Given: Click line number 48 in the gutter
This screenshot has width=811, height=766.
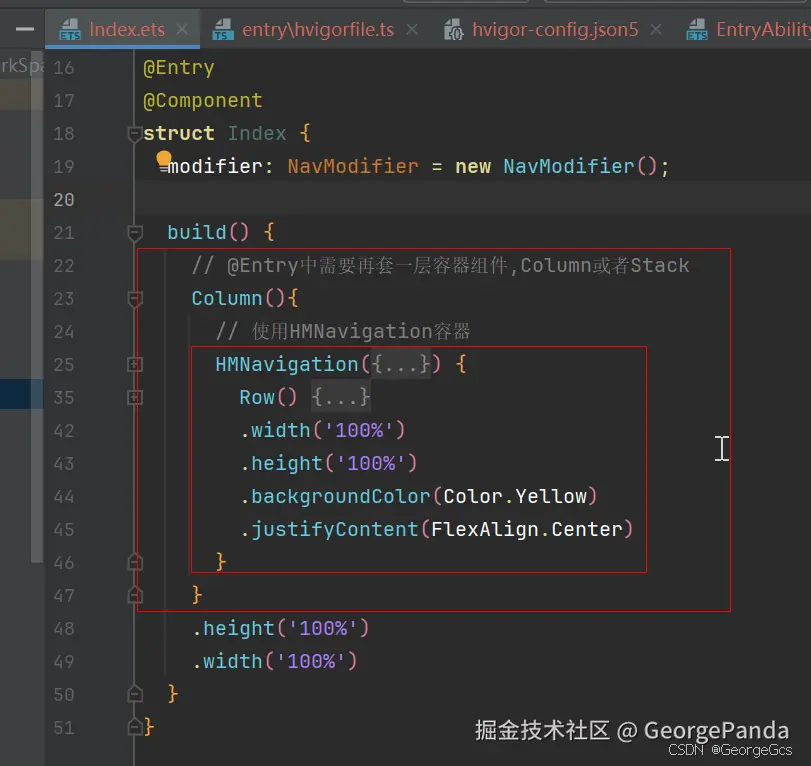Looking at the screenshot, I should pos(64,628).
